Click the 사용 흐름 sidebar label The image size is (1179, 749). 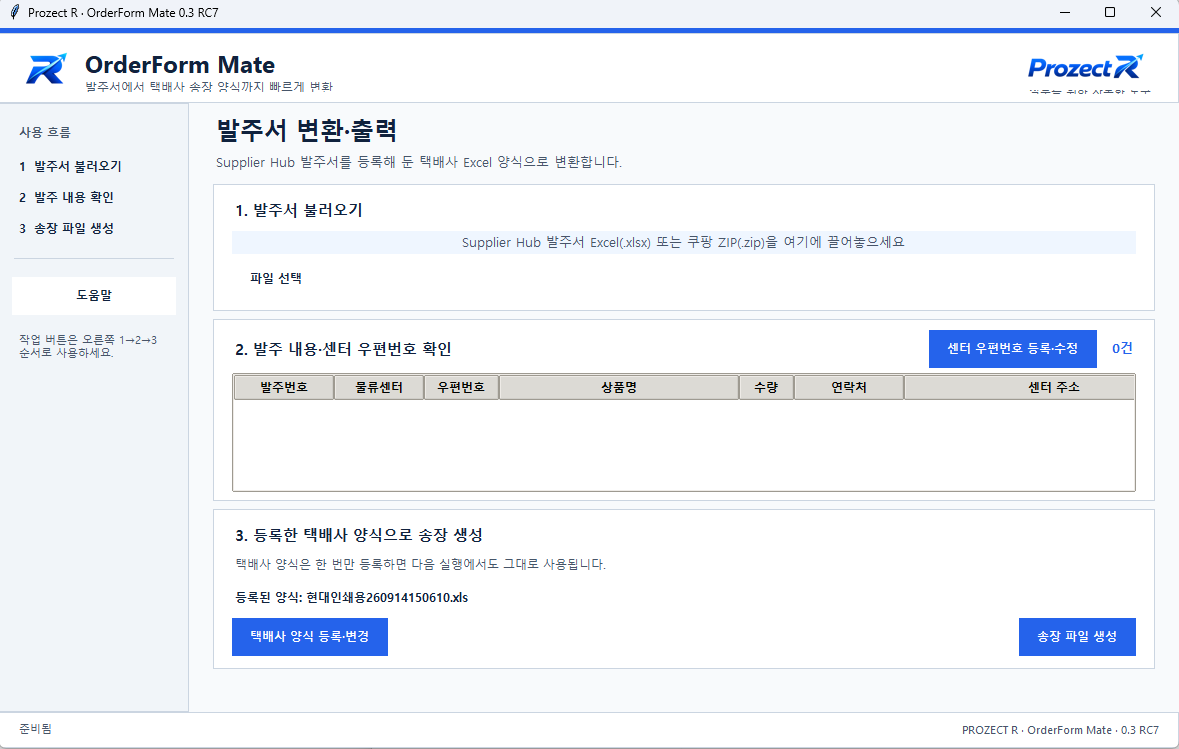coord(45,132)
